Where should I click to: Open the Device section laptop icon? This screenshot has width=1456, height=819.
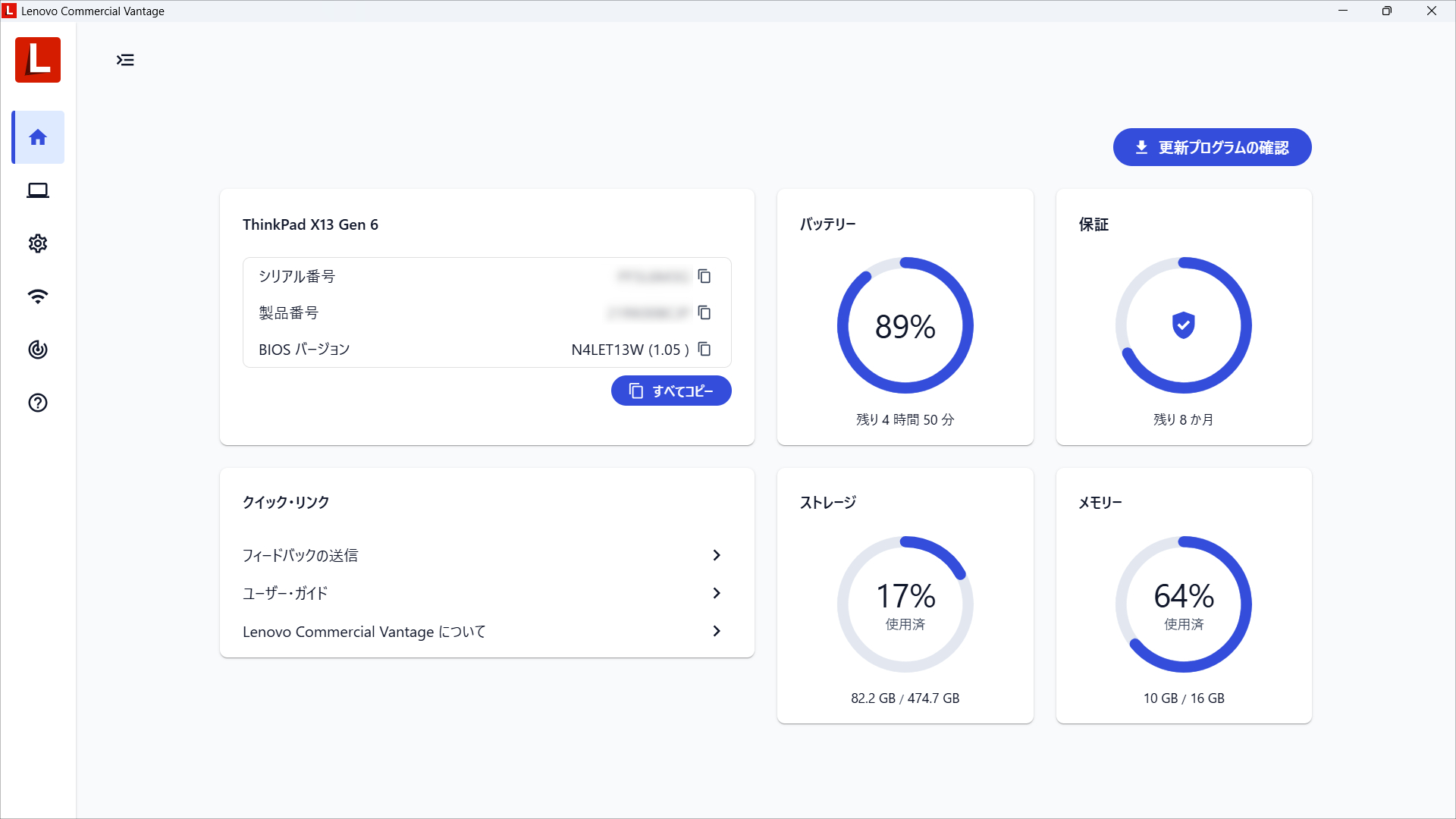click(38, 190)
